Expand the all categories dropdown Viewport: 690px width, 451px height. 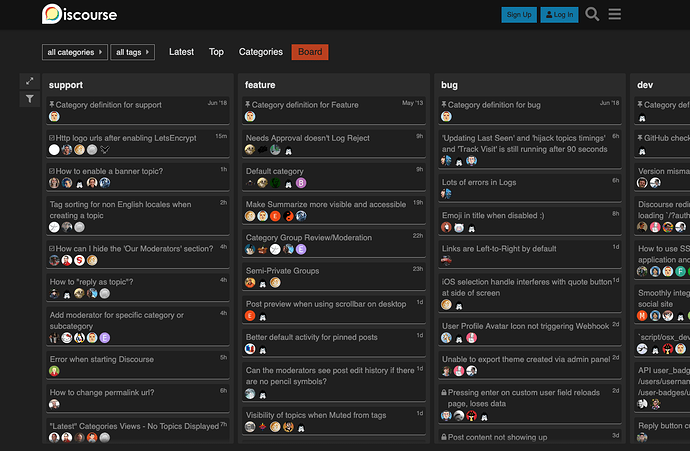(75, 52)
